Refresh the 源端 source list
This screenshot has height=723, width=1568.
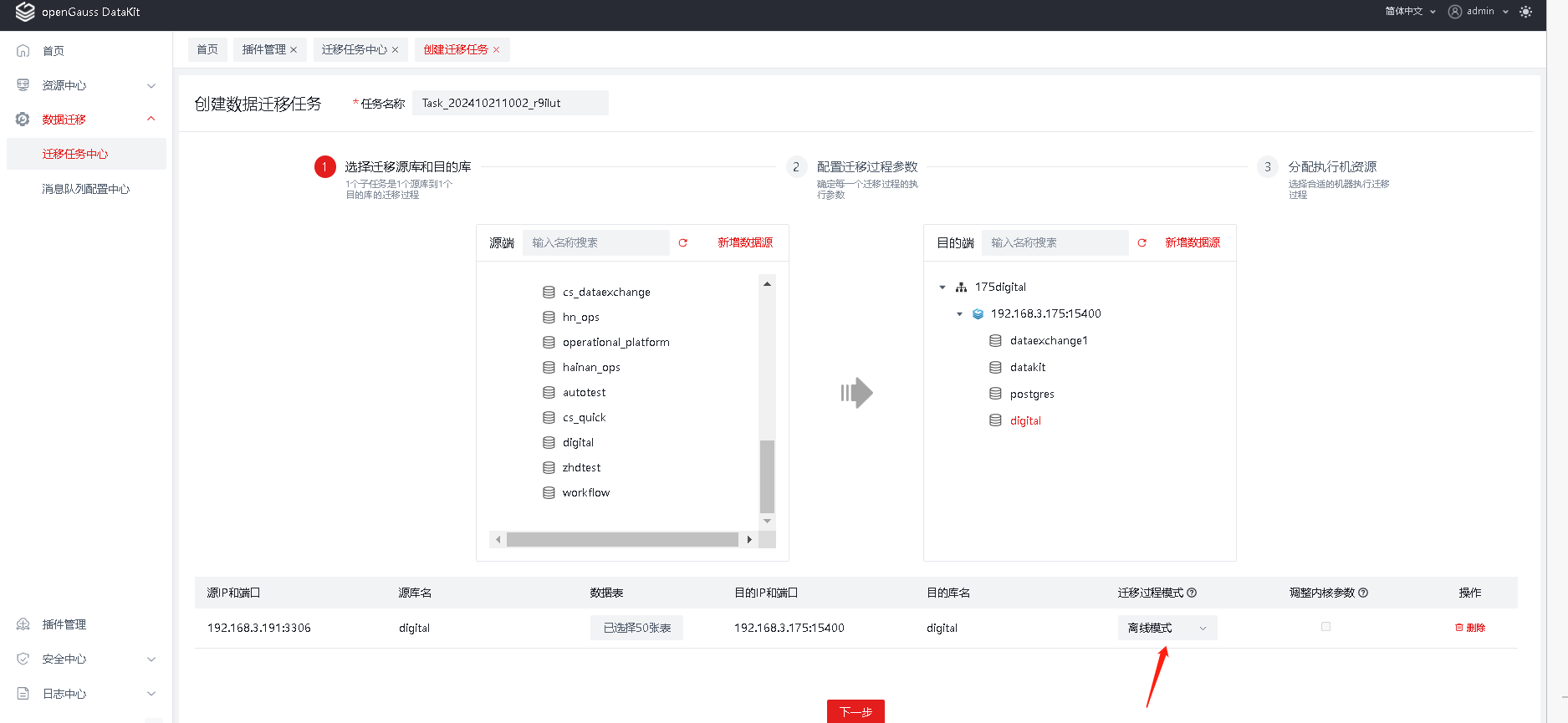click(x=682, y=242)
